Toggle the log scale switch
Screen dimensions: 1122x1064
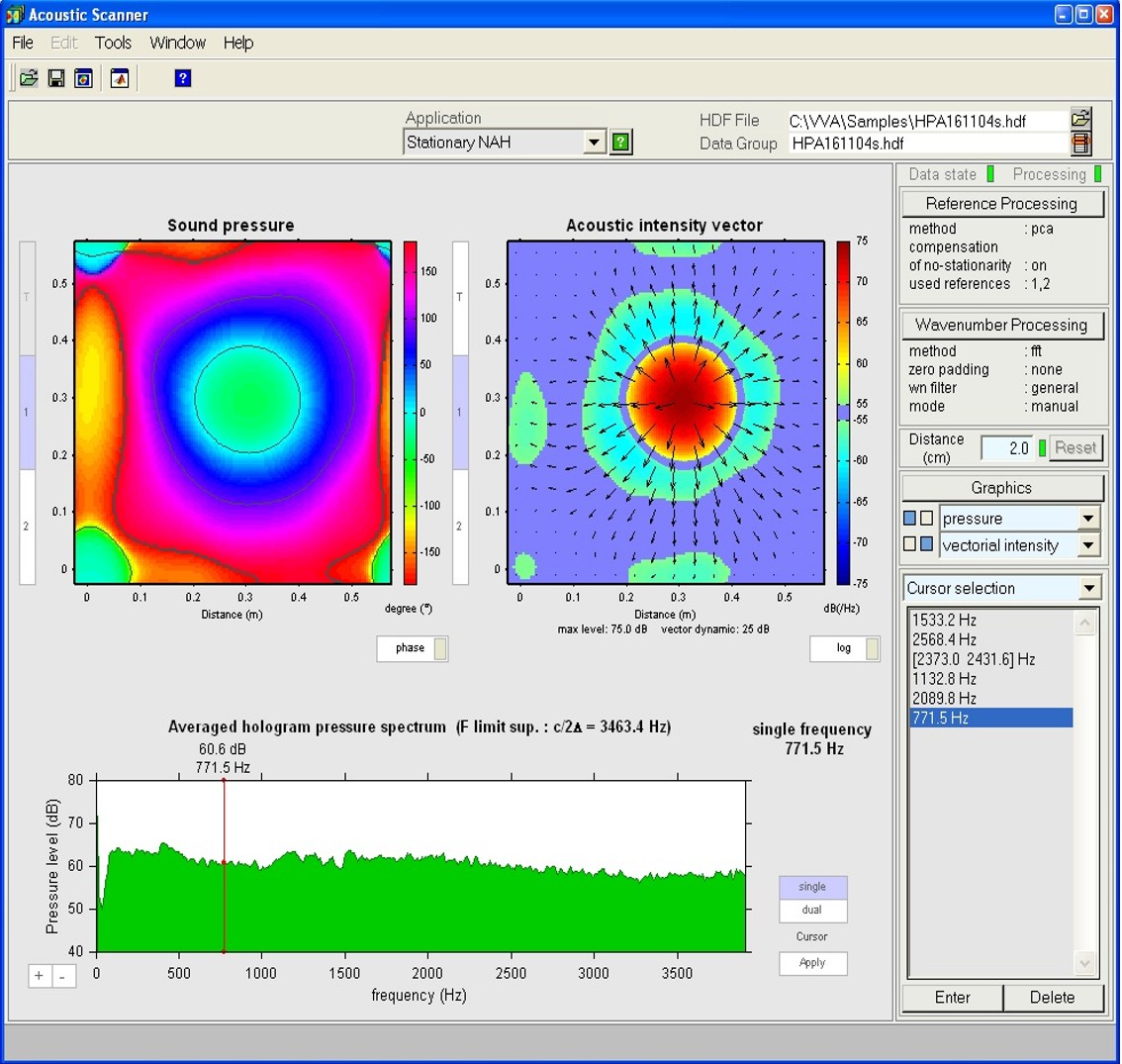pyautogui.click(x=873, y=648)
